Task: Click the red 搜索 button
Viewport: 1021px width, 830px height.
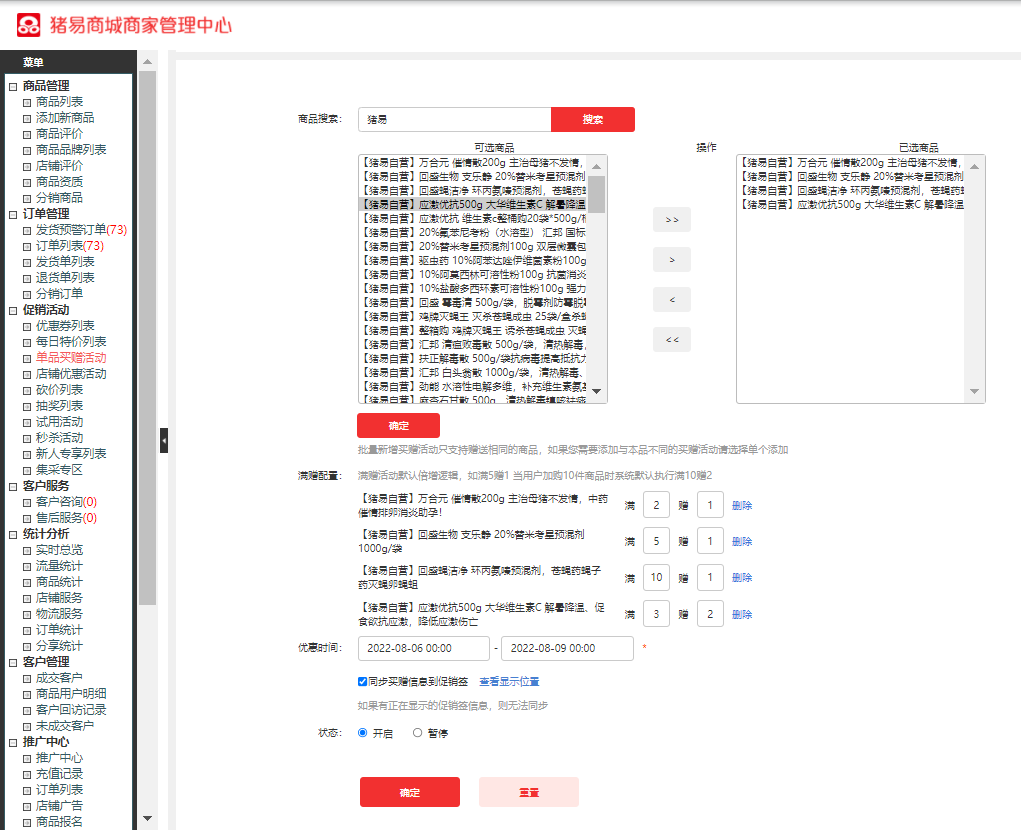Action: click(593, 119)
